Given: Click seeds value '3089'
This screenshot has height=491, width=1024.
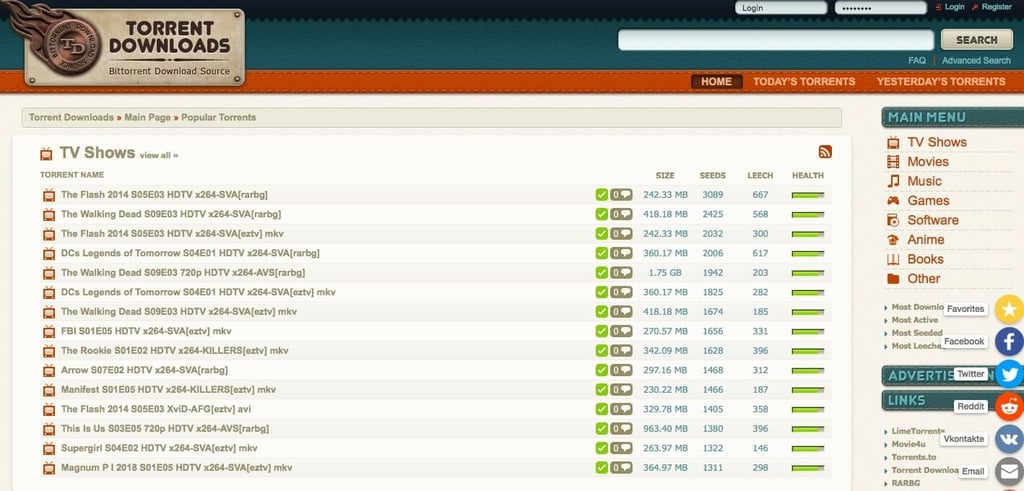Looking at the screenshot, I should pos(712,195).
